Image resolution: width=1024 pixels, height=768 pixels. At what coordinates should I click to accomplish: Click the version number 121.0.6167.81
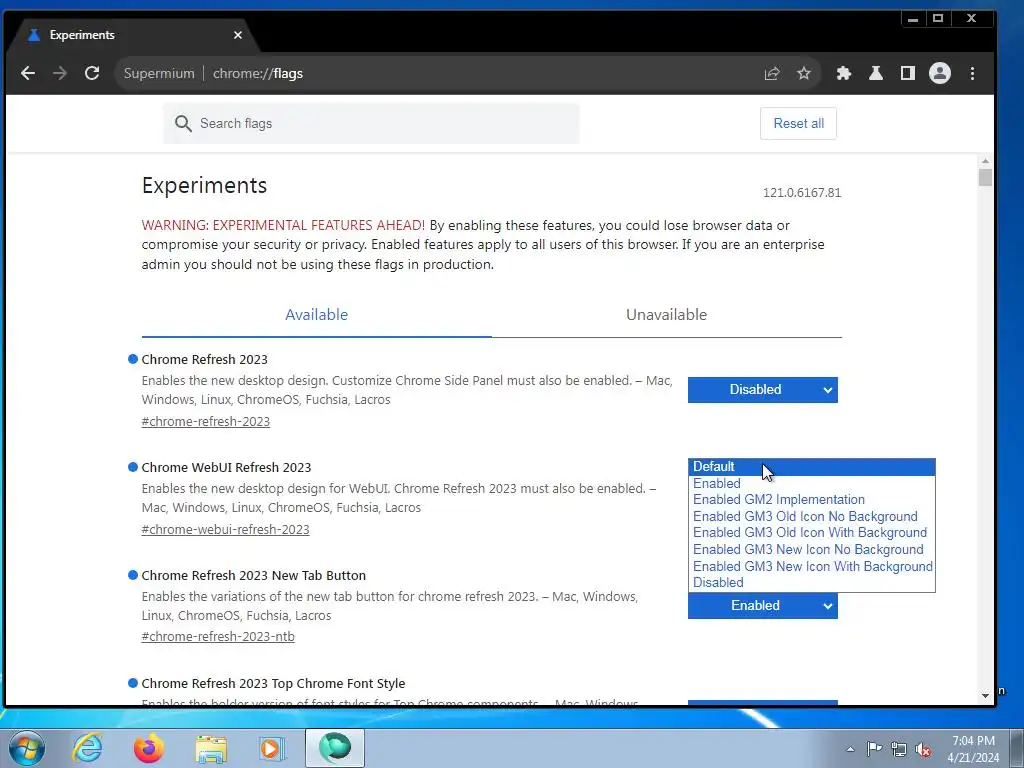point(802,193)
